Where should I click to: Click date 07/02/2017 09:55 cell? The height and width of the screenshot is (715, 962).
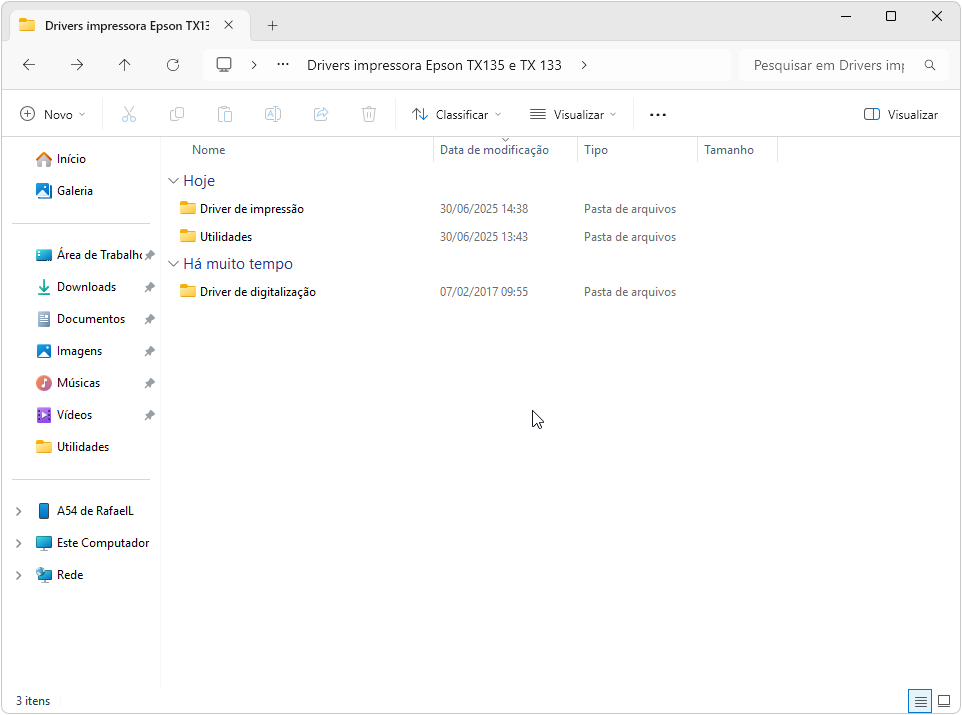(x=484, y=292)
